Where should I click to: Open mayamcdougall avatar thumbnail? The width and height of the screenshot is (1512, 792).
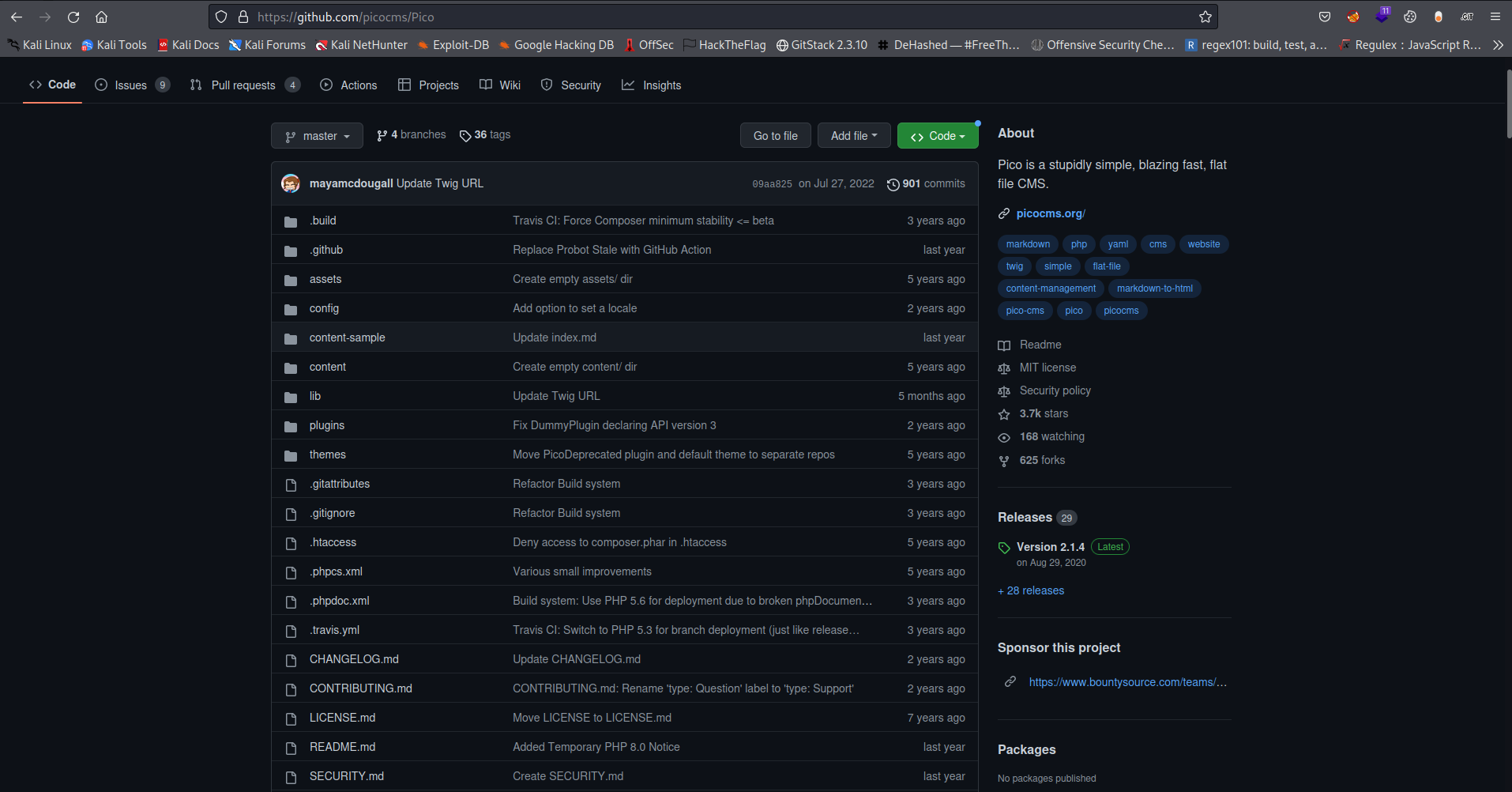[x=291, y=183]
